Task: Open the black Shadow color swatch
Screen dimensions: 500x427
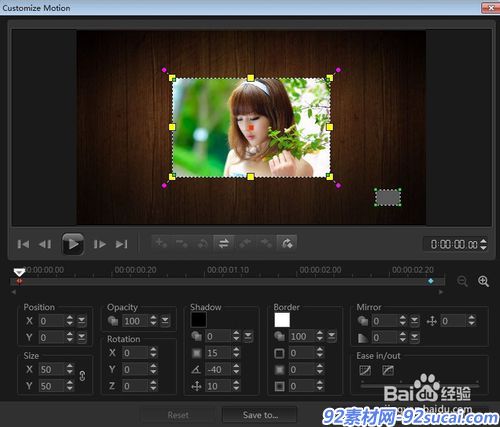Action: (x=198, y=320)
